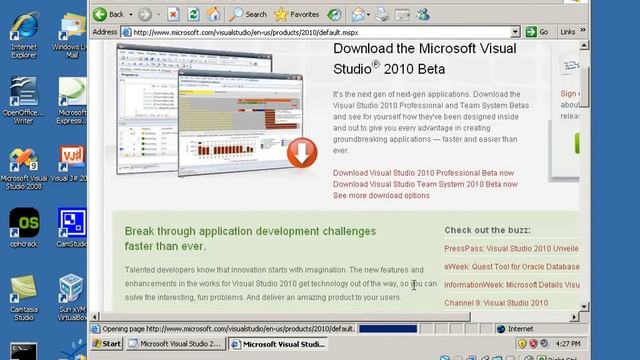Click the Print icon
Screen dimensions: 640x360
(x=382, y=15)
